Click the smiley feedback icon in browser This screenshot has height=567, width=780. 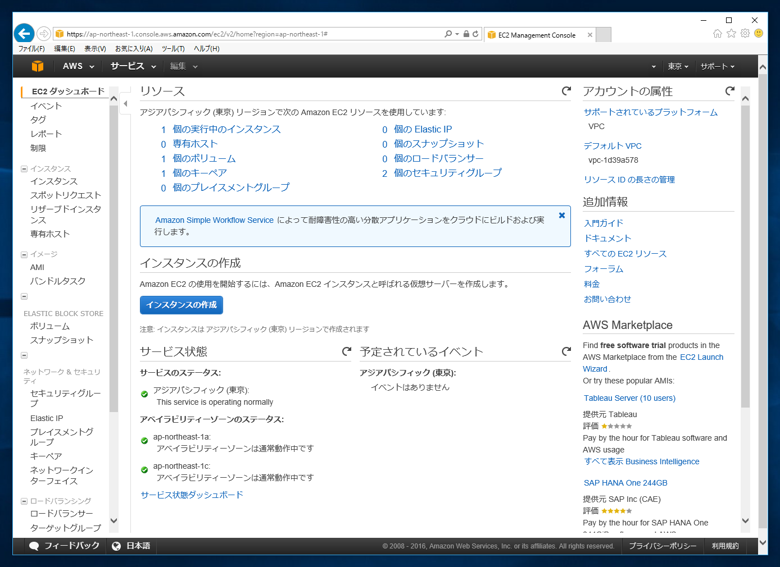click(759, 33)
